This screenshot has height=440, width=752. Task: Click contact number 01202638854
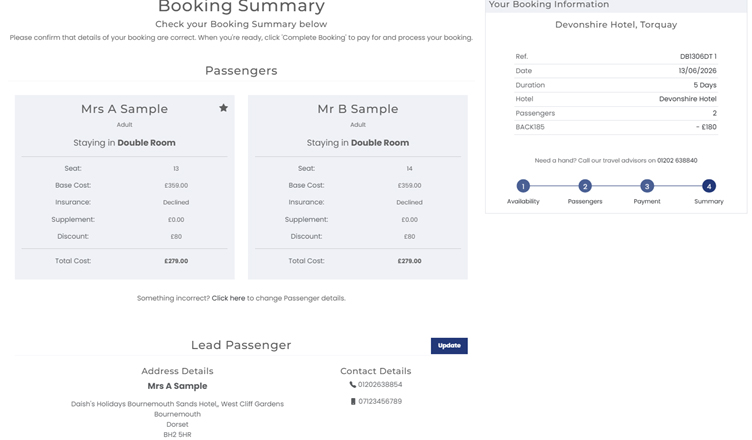(380, 384)
